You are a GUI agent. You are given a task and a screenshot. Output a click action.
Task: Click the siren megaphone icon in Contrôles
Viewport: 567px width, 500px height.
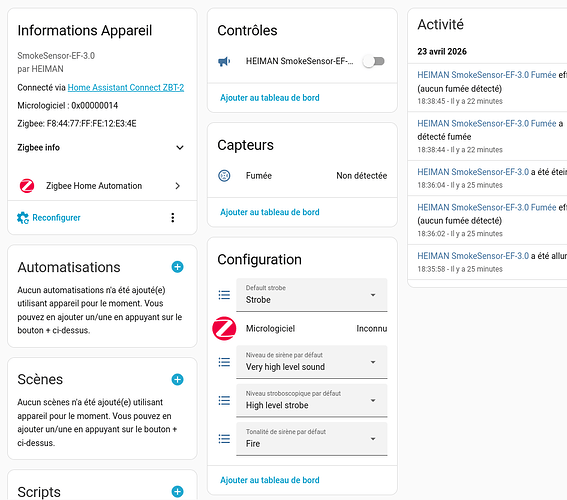[x=224, y=61]
